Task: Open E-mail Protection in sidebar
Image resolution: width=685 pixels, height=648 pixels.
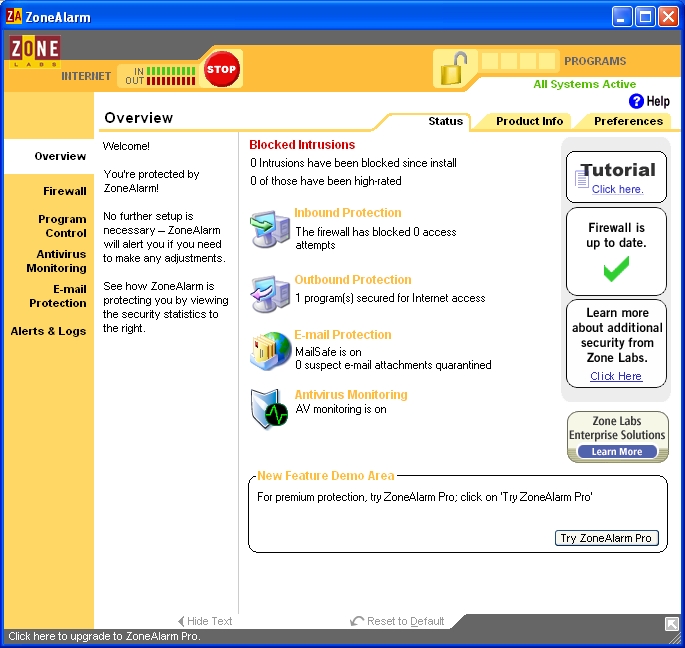Action: 58,296
